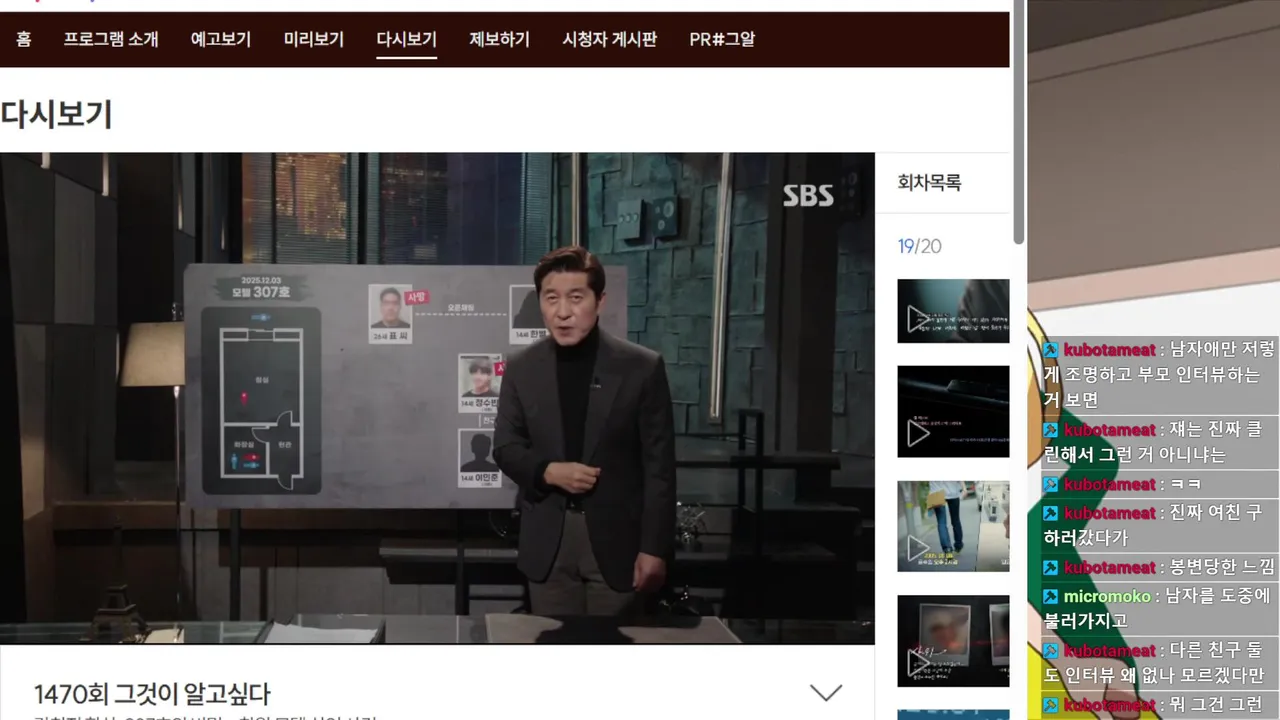1280x720 pixels.
Task: Click the page vertical scrollbar
Action: (1019, 122)
